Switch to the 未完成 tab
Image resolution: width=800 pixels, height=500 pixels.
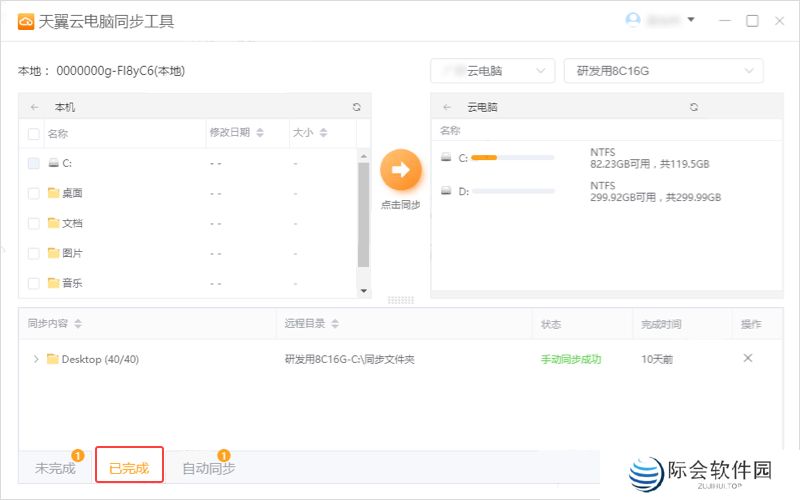55,468
